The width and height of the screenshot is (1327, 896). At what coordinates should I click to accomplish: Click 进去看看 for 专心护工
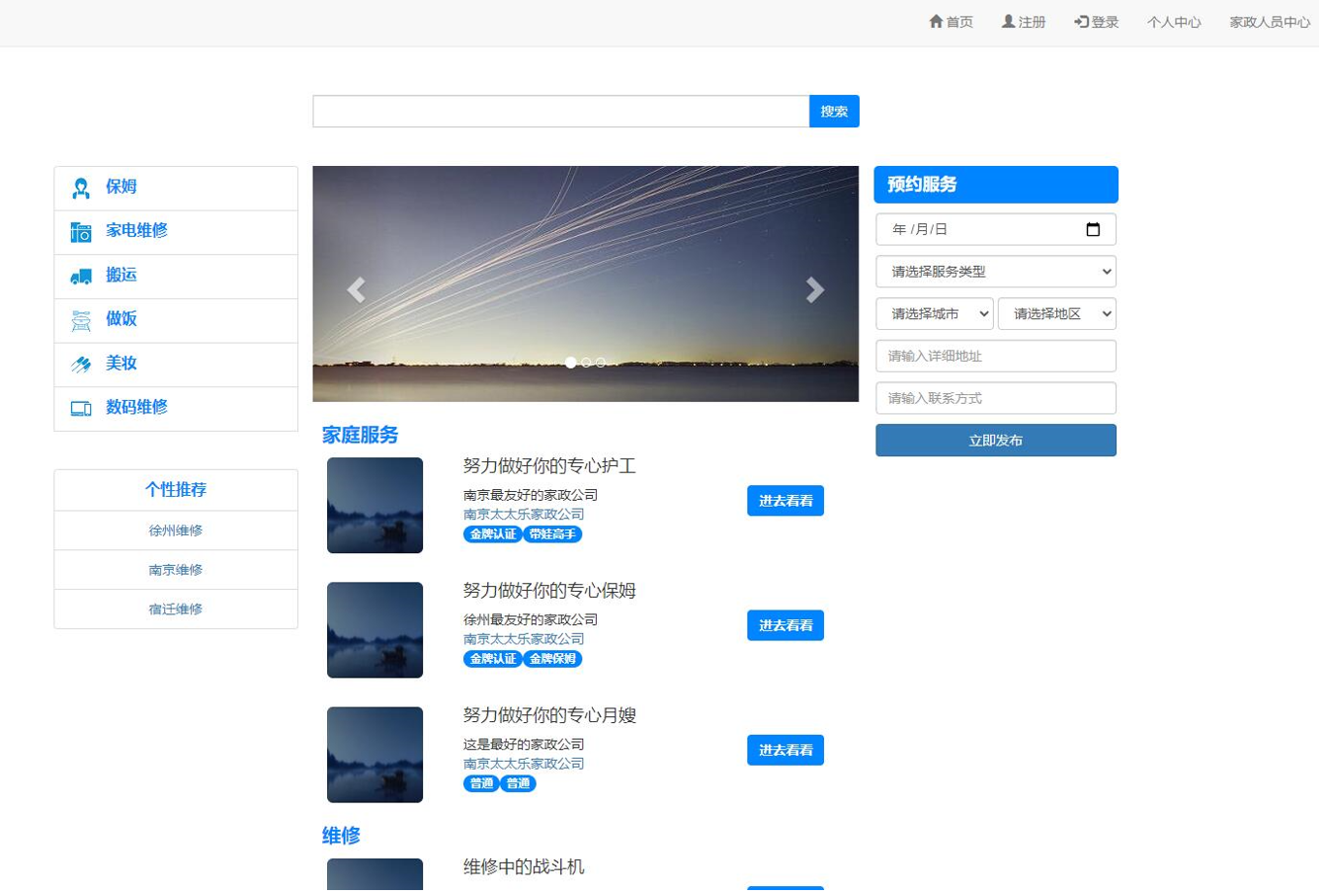(x=790, y=504)
